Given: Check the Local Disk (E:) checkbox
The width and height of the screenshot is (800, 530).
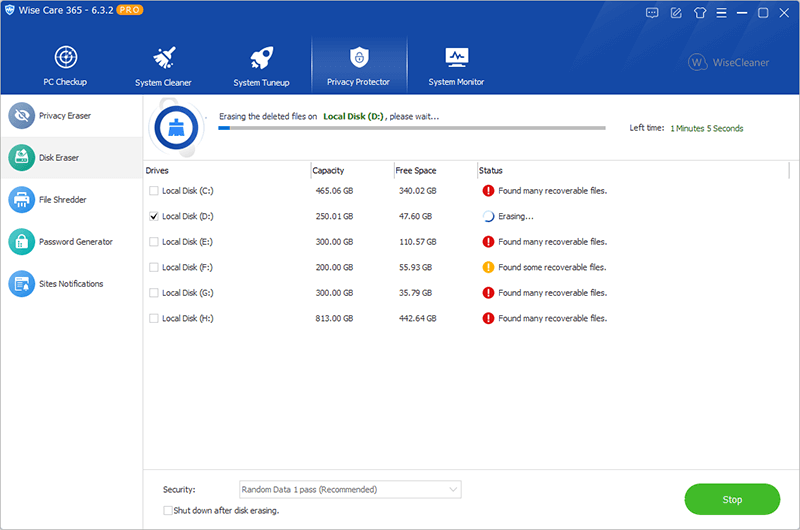Looking at the screenshot, I should (x=154, y=242).
